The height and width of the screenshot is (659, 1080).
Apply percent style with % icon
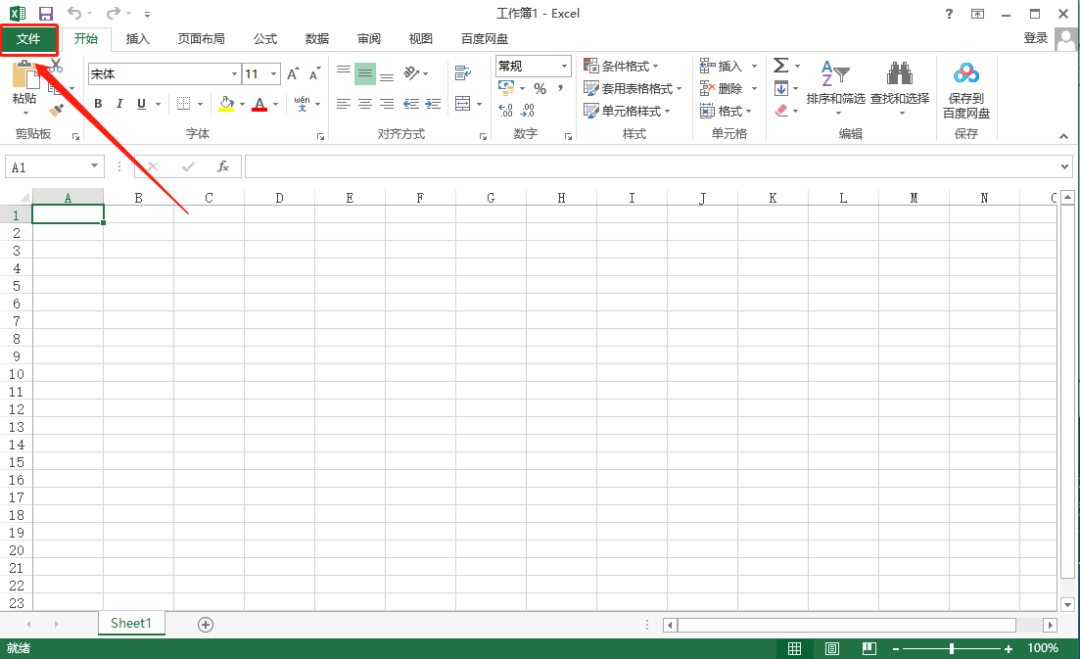pos(540,89)
